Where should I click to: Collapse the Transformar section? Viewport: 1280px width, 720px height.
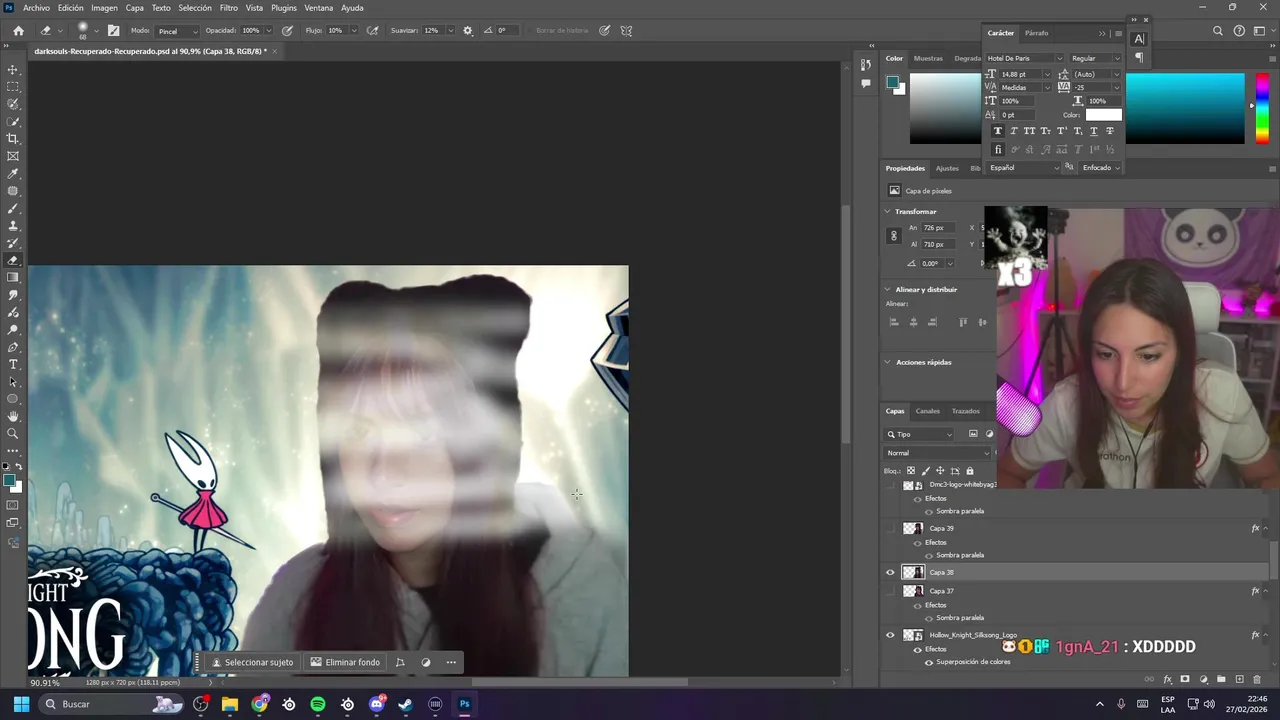click(x=887, y=212)
